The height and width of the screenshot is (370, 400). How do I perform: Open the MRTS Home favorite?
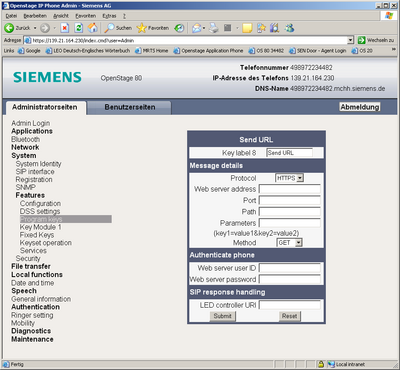[152, 51]
